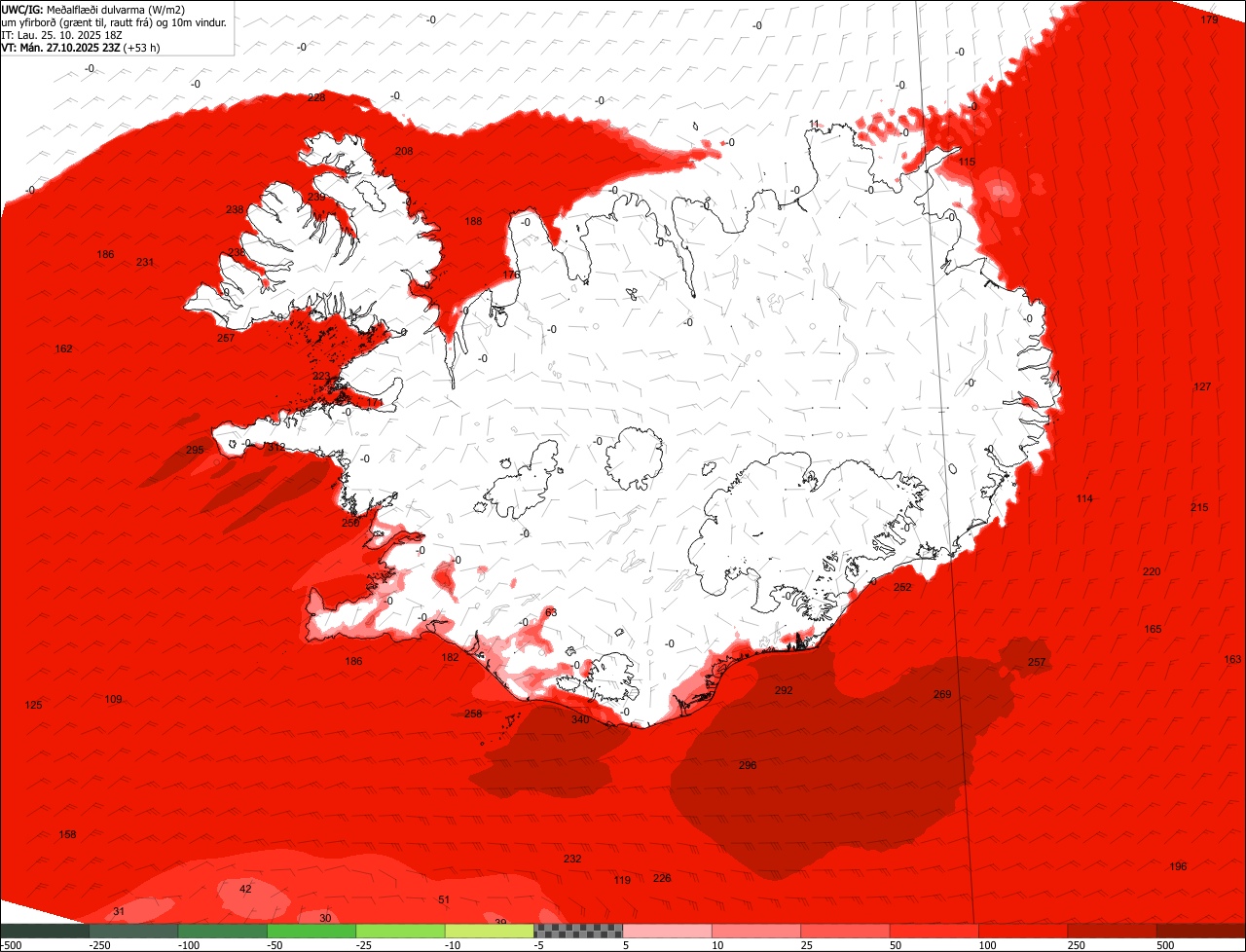
Task: Select the map value '220'
Action: click(1152, 571)
